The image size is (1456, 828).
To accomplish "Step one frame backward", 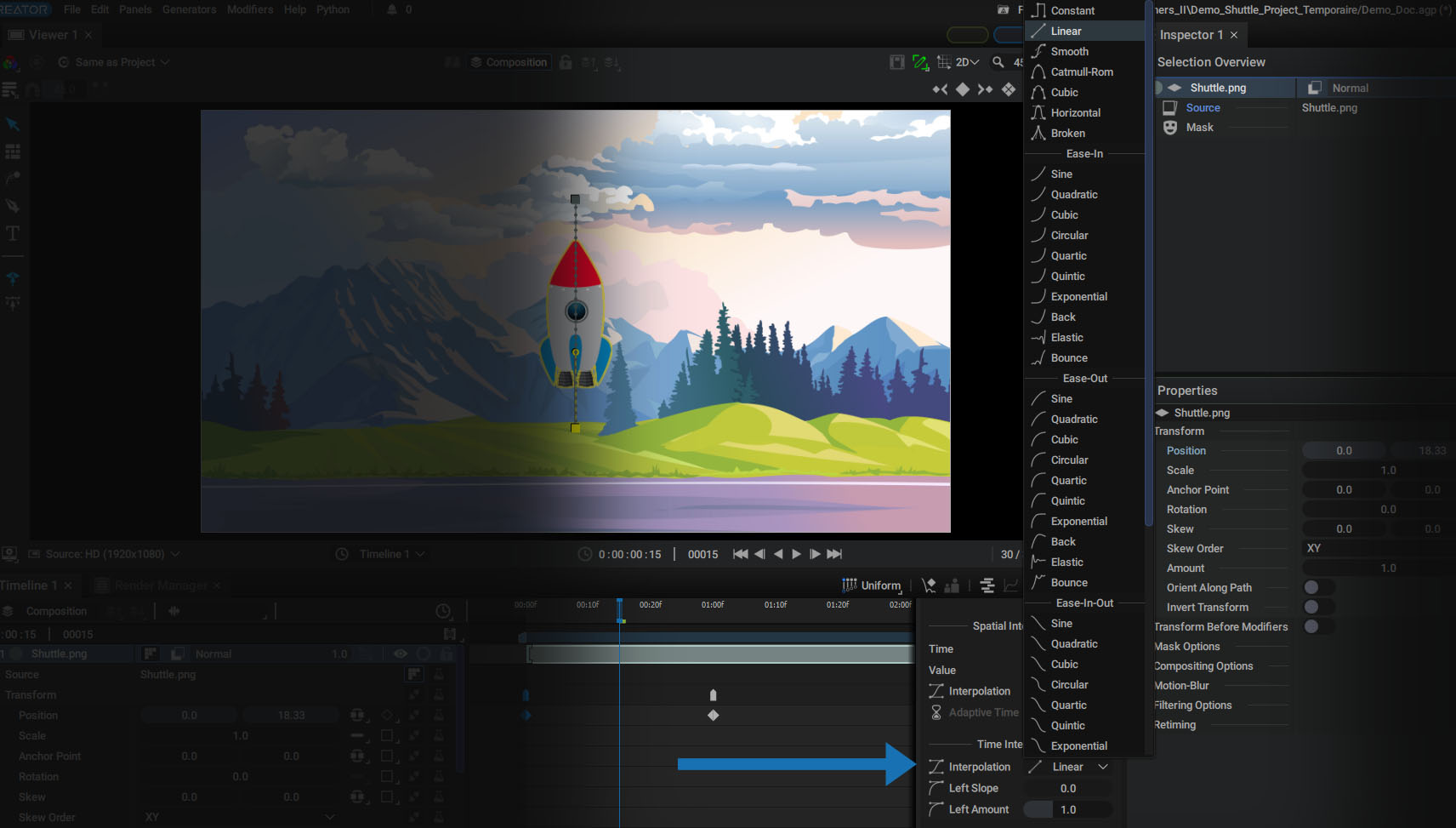I will coord(759,554).
